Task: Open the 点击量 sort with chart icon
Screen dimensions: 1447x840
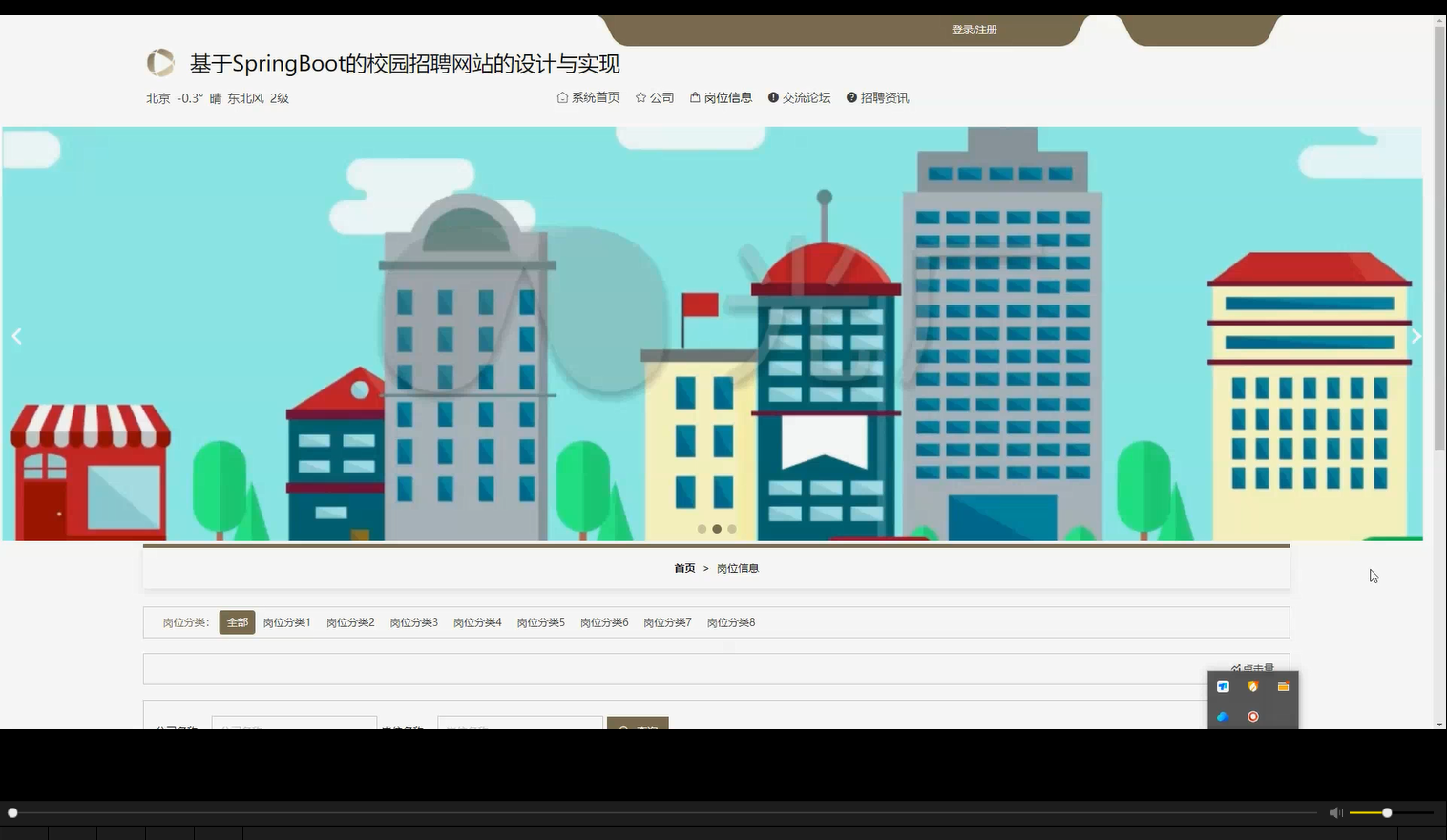Action: pos(1254,669)
